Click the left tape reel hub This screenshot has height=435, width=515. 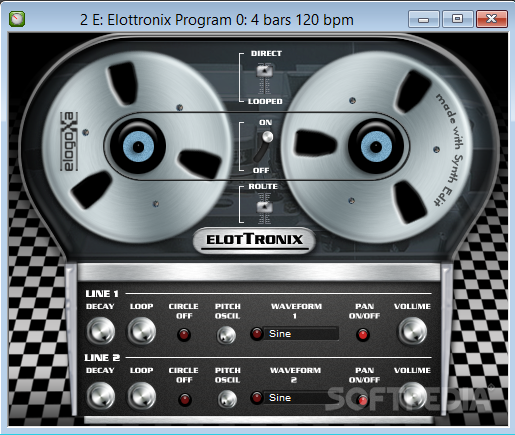(138, 146)
